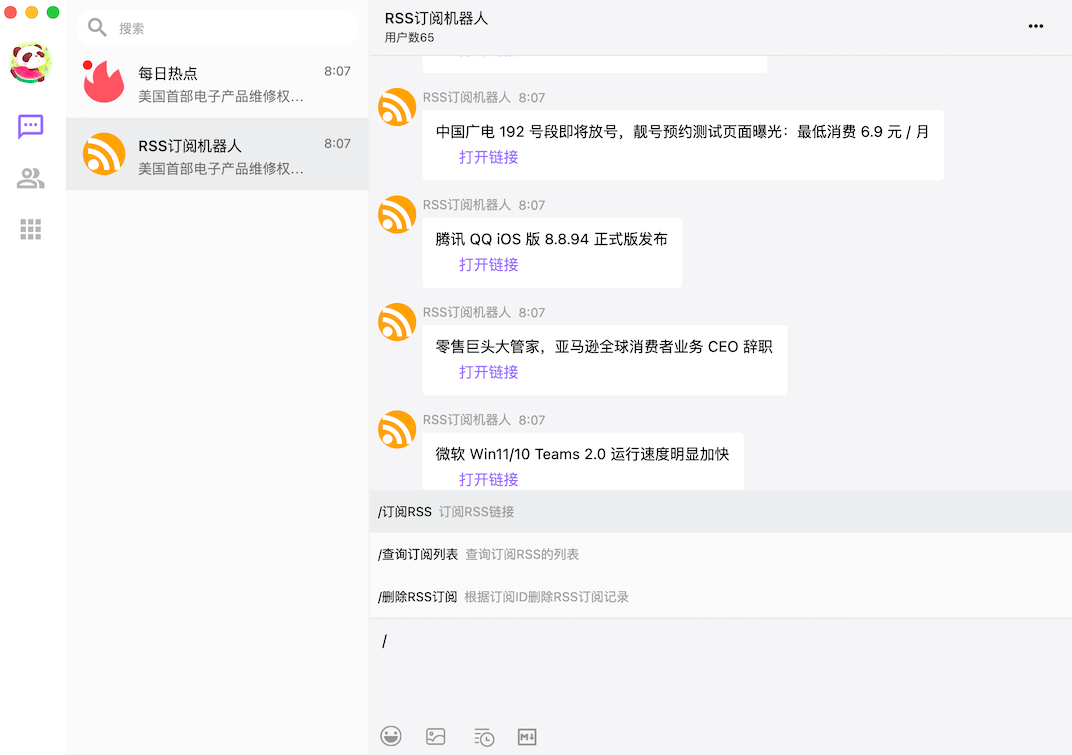Viewport: 1072px width, 755px height.
Task: Click the 用户数65 subtitle
Action: click(409, 38)
